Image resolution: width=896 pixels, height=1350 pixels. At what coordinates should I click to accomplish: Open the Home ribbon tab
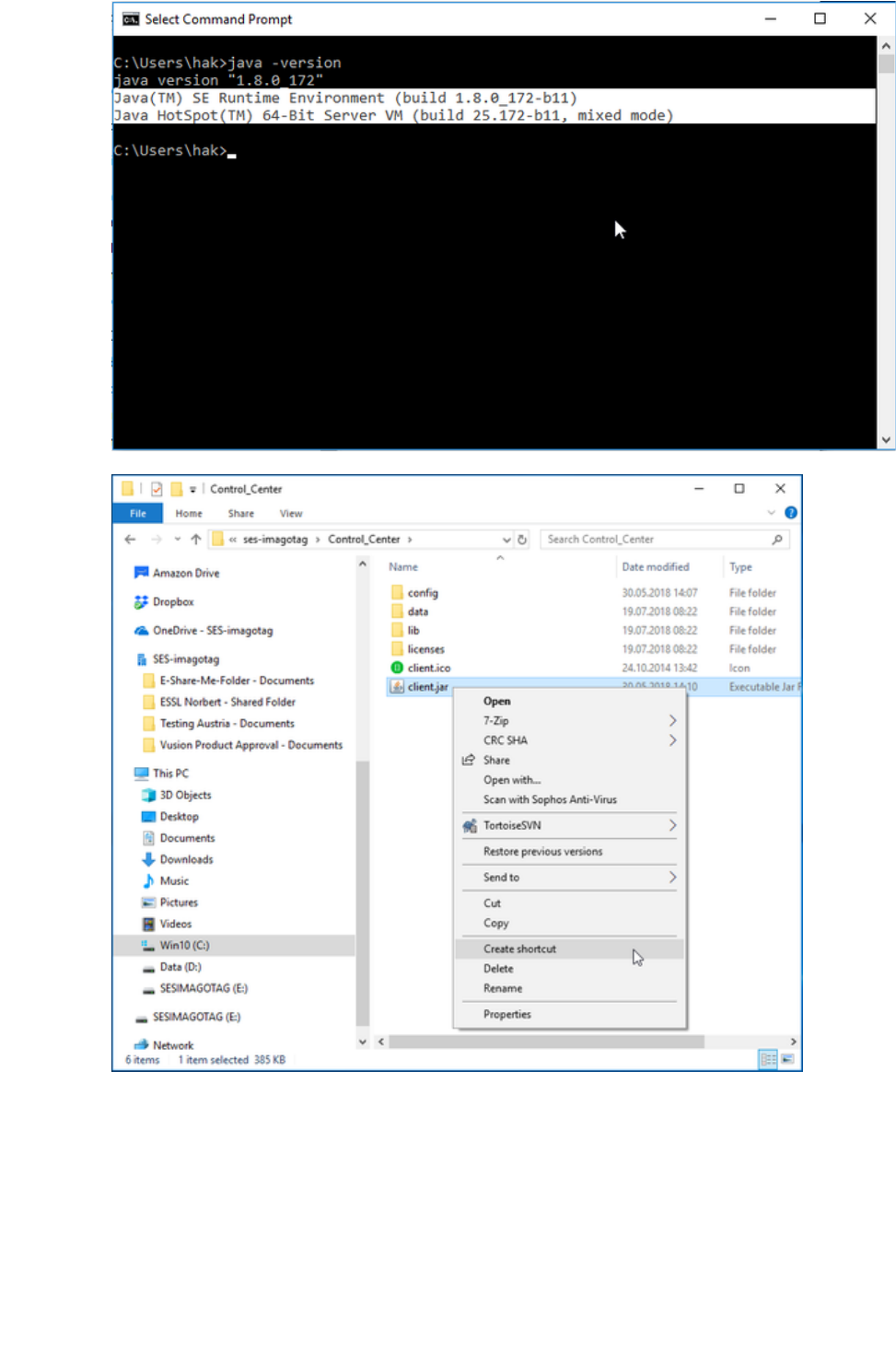[189, 513]
